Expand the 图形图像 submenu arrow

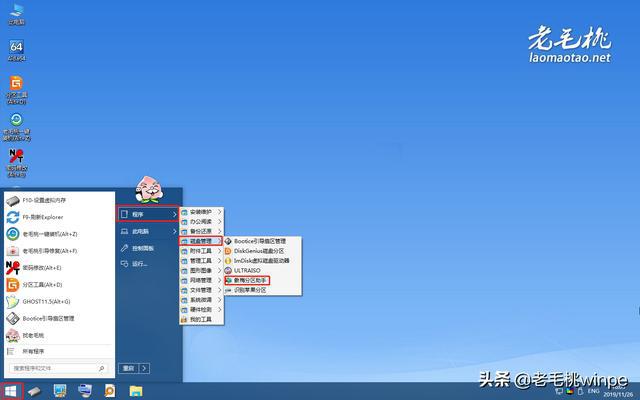pos(220,271)
